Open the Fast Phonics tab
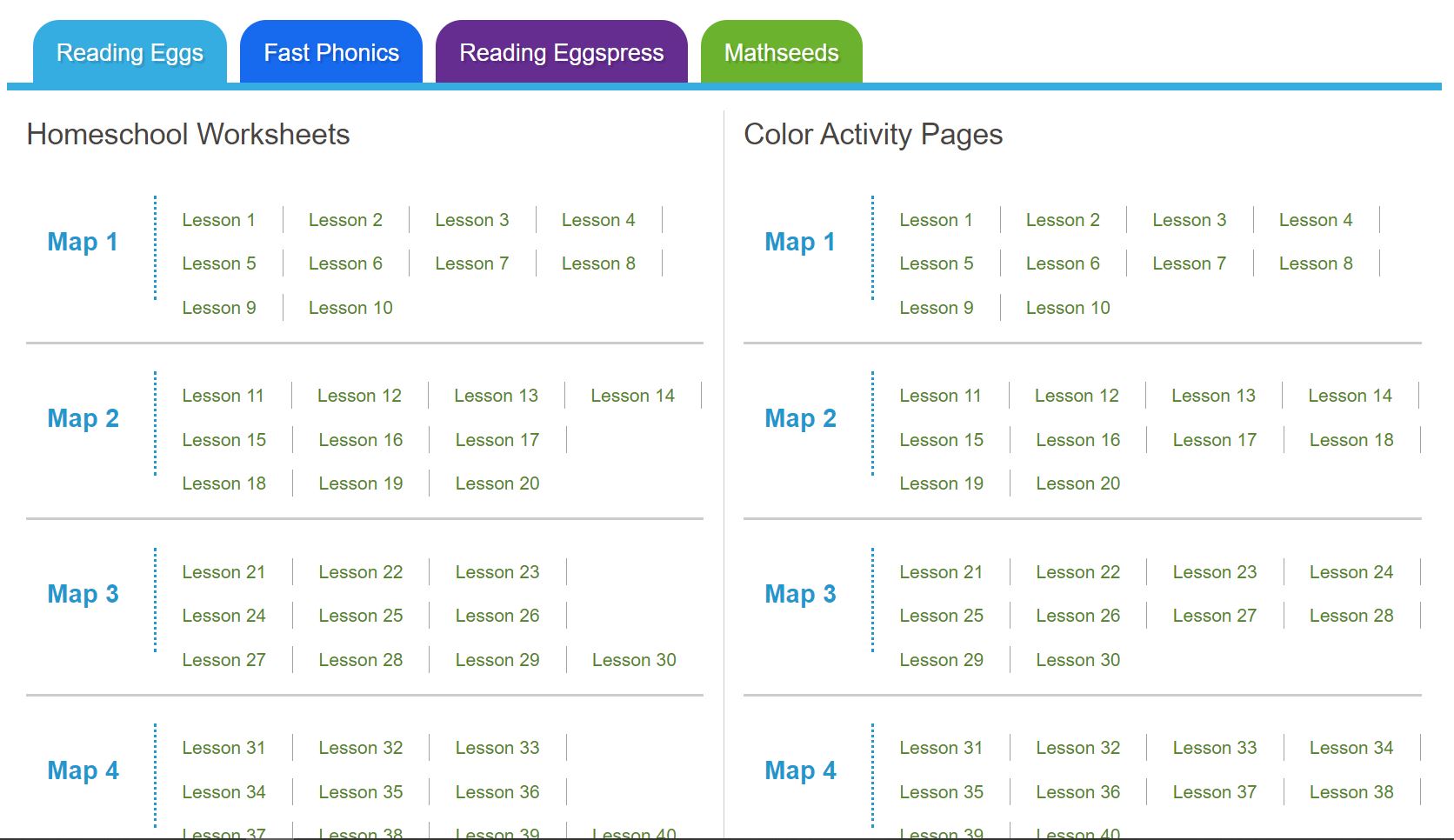This screenshot has height=840, width=1454. point(331,53)
